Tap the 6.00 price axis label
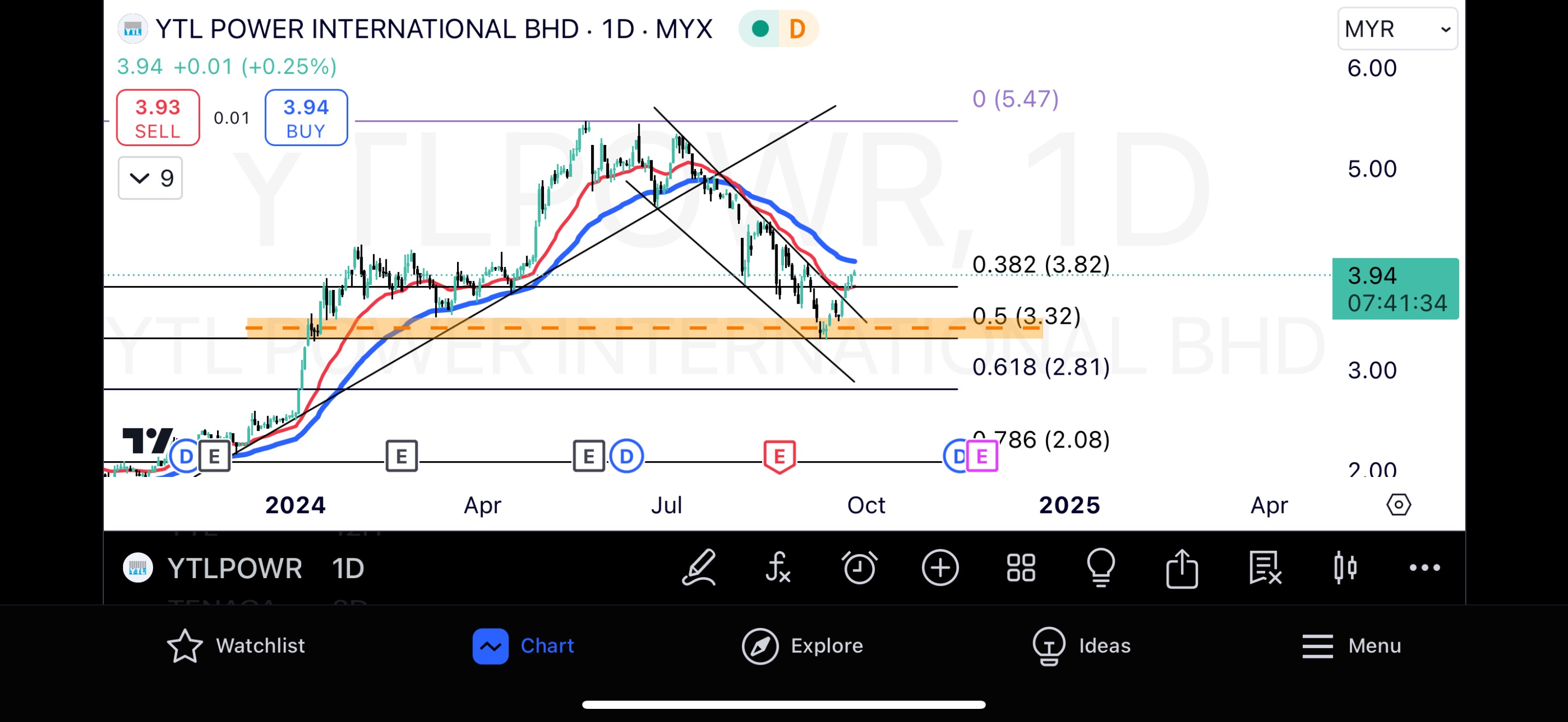This screenshot has width=1568, height=722. [1372, 68]
